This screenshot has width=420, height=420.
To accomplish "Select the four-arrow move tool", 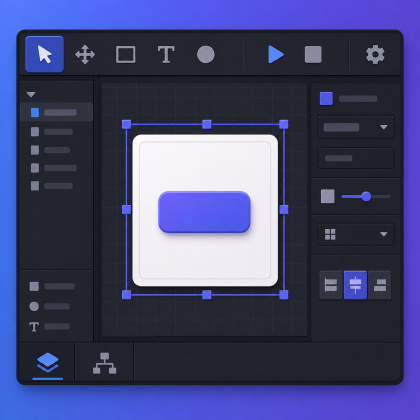I will coord(85,54).
